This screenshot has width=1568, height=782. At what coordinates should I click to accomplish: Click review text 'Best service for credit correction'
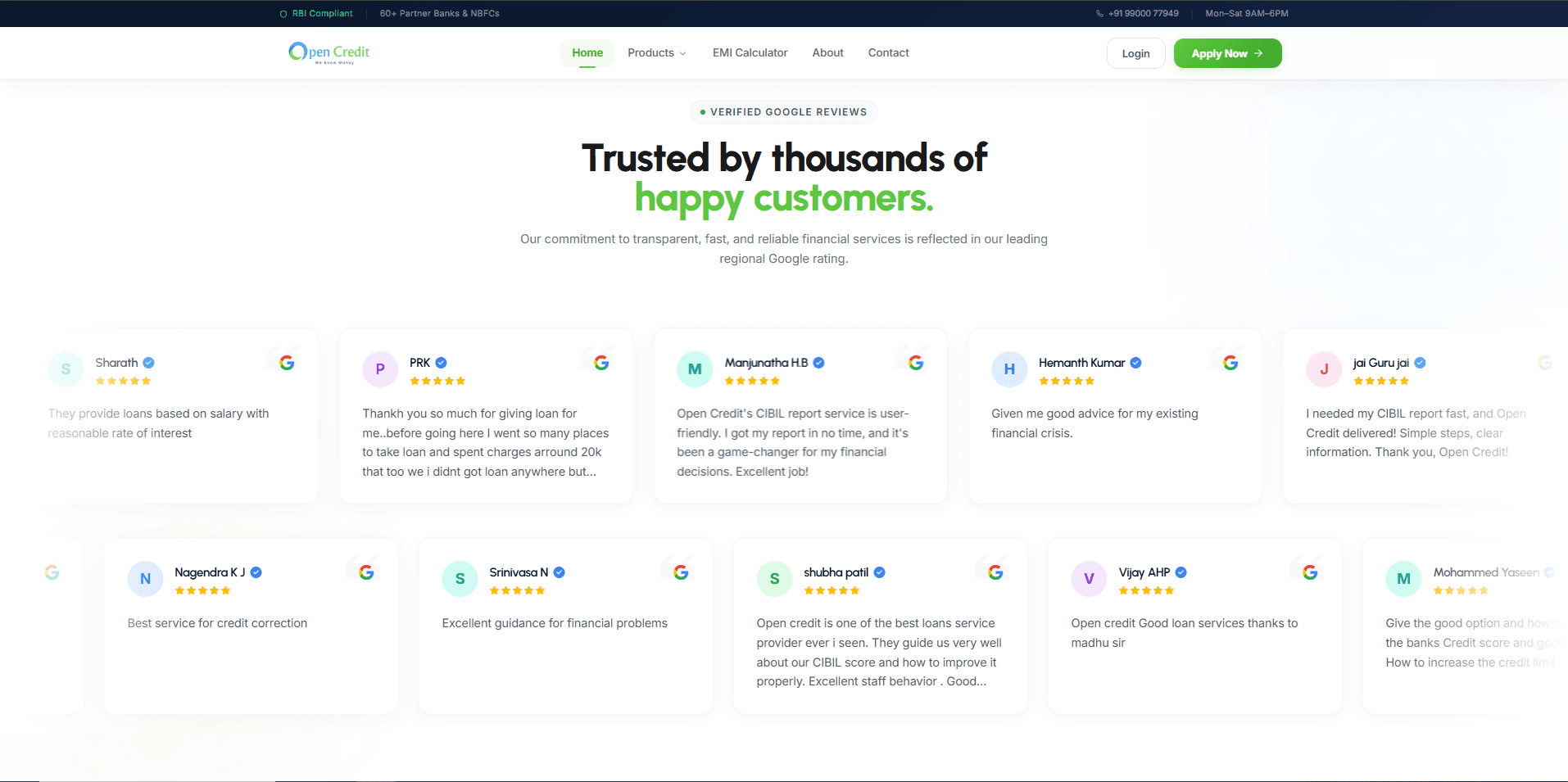click(217, 623)
